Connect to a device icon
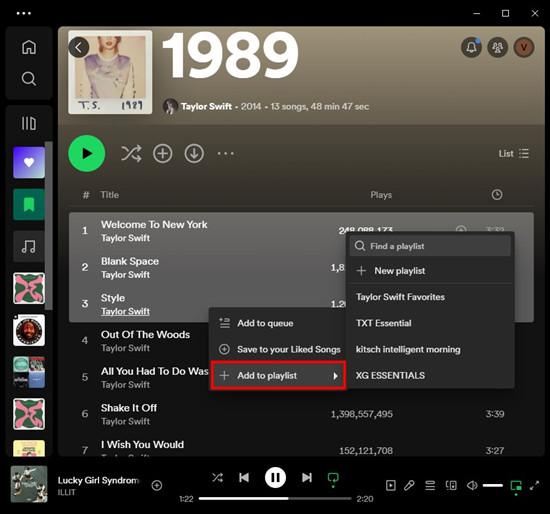 tap(451, 486)
